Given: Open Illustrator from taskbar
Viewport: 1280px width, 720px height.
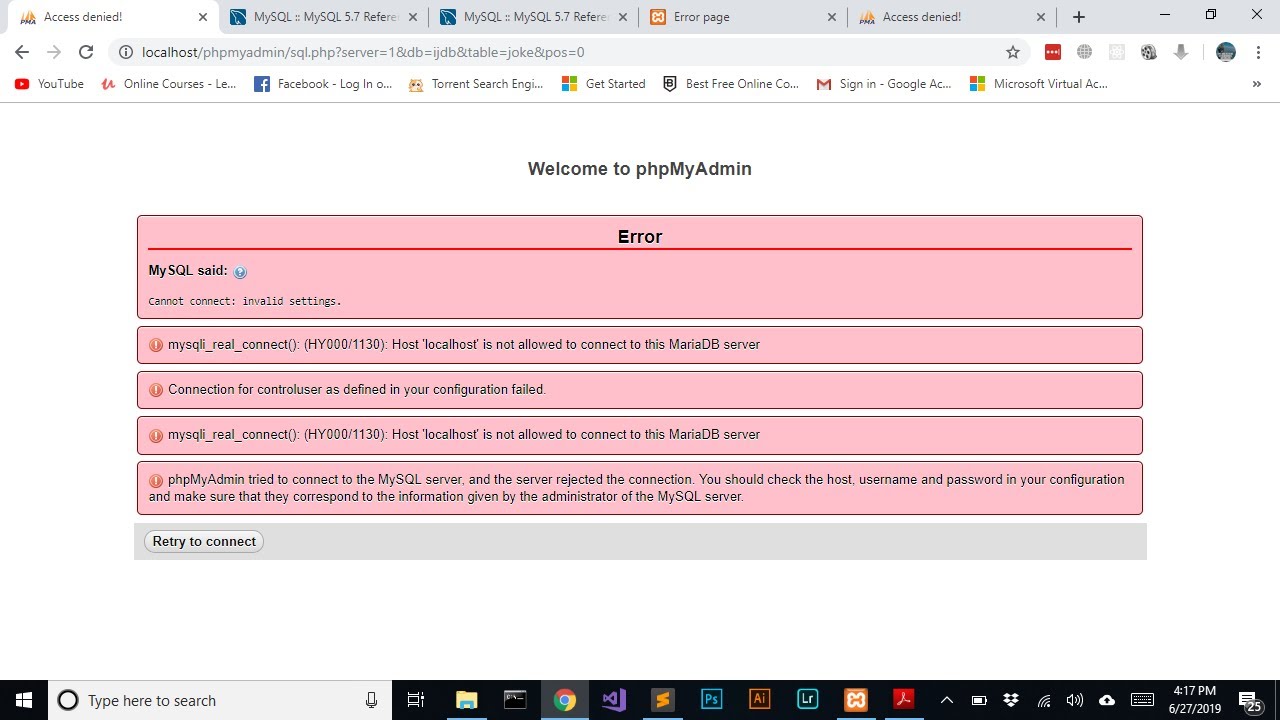Looking at the screenshot, I should pyautogui.click(x=759, y=700).
